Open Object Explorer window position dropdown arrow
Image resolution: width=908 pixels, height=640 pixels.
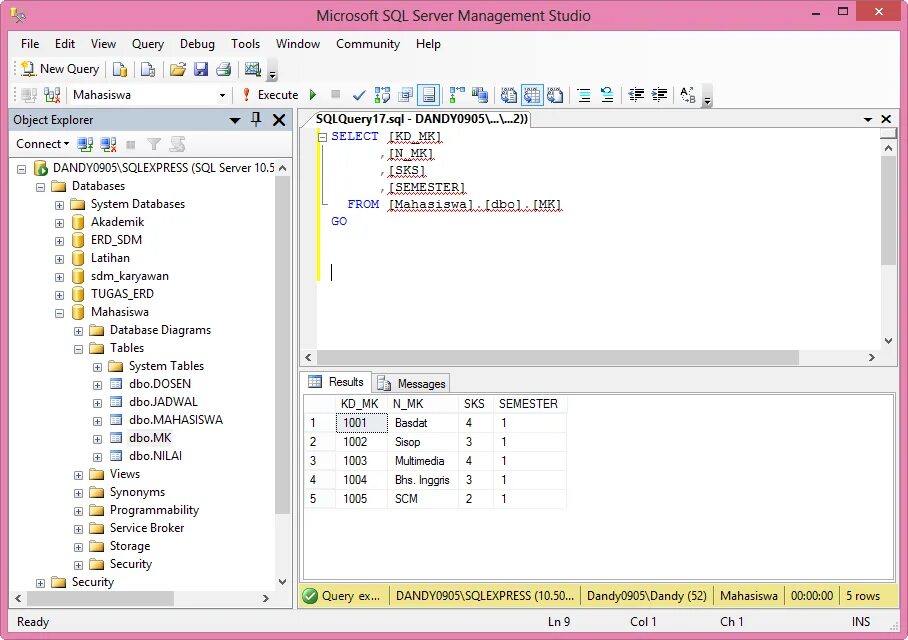(x=235, y=120)
